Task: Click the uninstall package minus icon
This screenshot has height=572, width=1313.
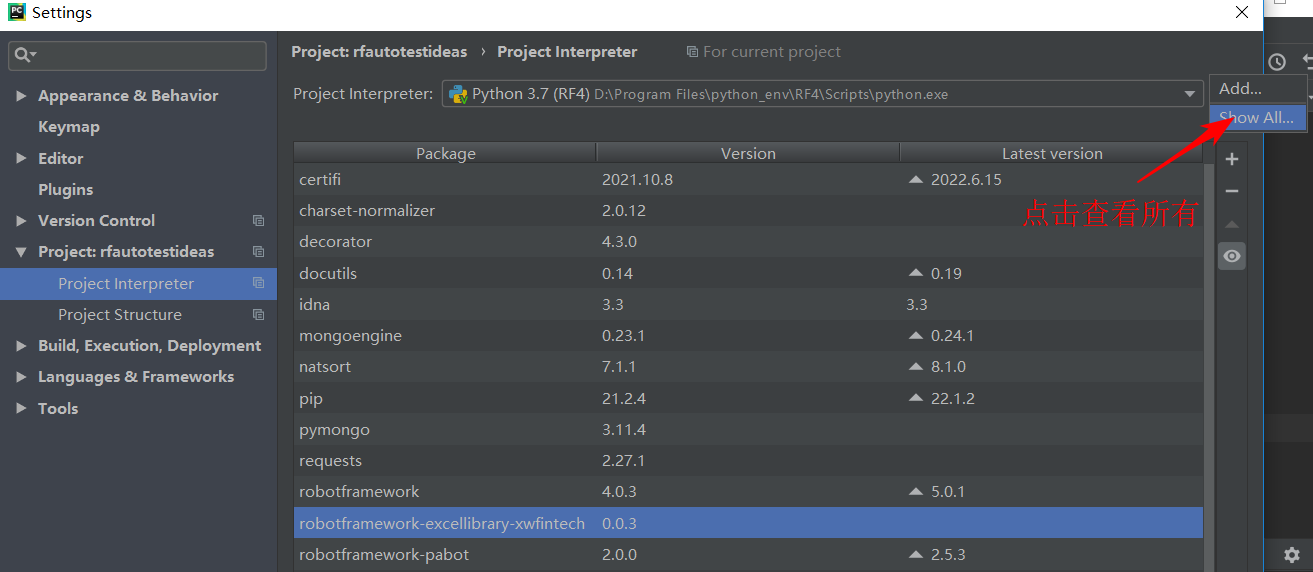Action: tap(1232, 191)
